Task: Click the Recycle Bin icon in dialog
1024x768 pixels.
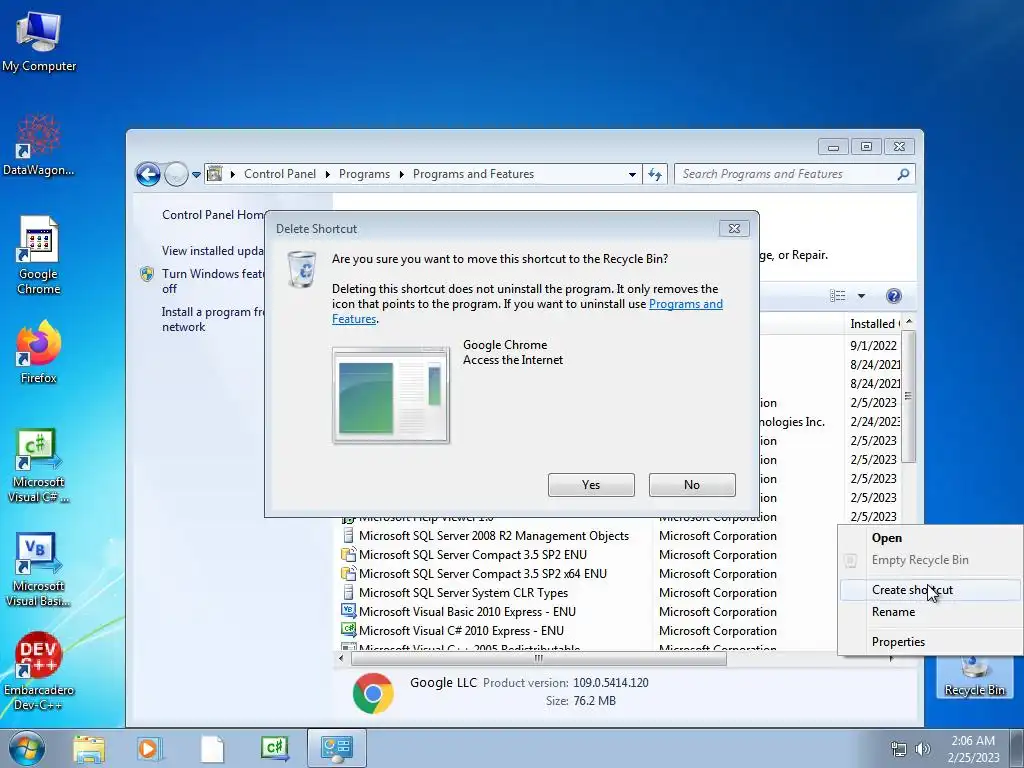Action: coord(302,269)
